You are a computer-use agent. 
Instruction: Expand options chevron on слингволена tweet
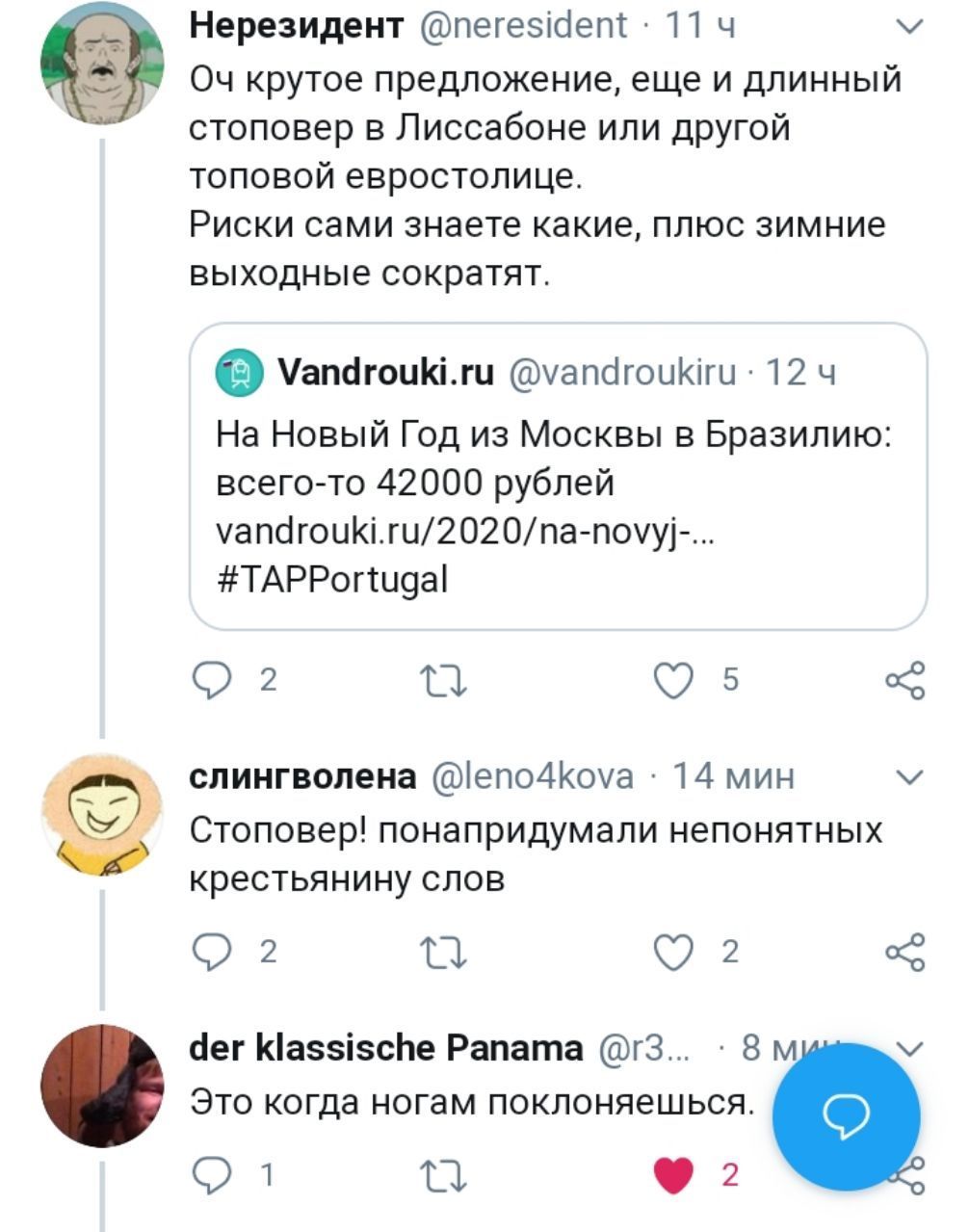click(x=909, y=776)
